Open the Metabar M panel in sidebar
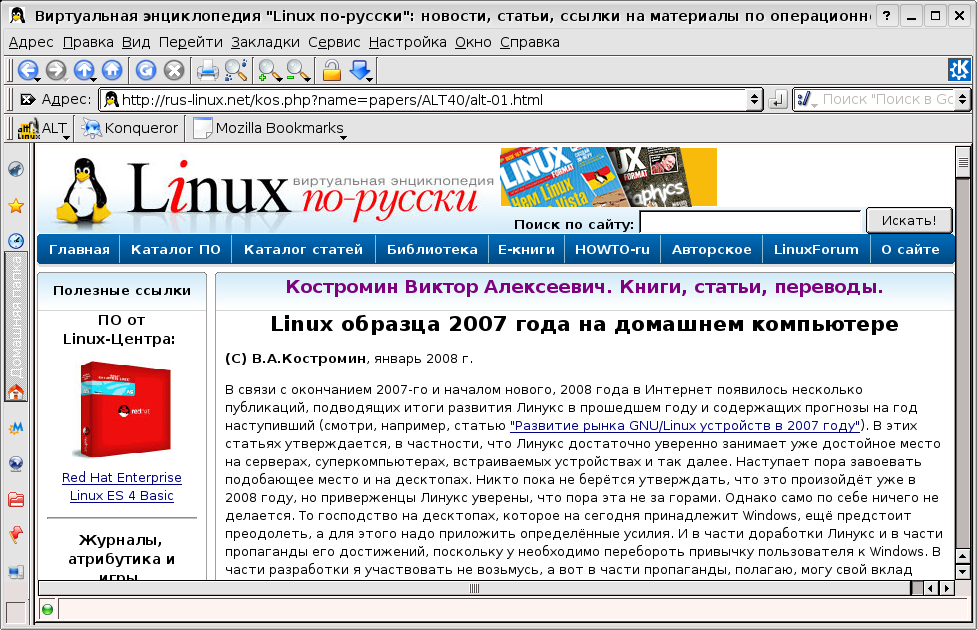This screenshot has width=977, height=630. [x=16, y=427]
